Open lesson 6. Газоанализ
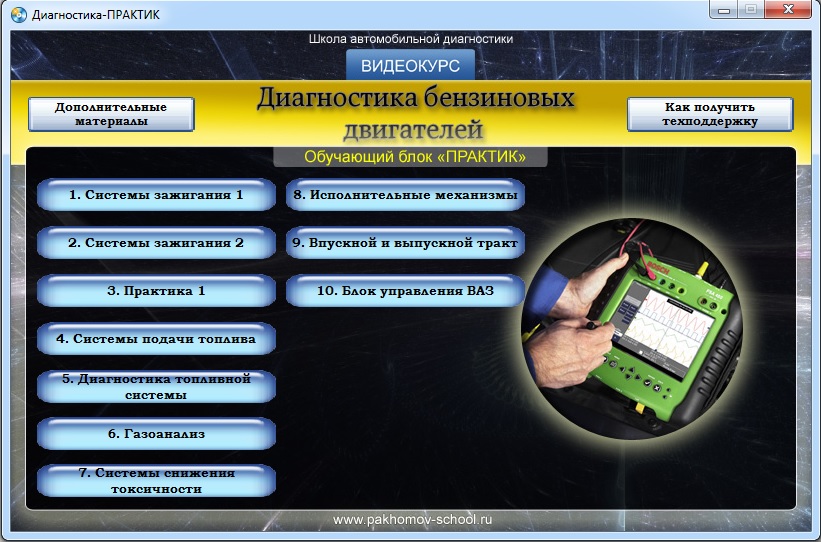The width and height of the screenshot is (821, 542). pyautogui.click(x=156, y=434)
